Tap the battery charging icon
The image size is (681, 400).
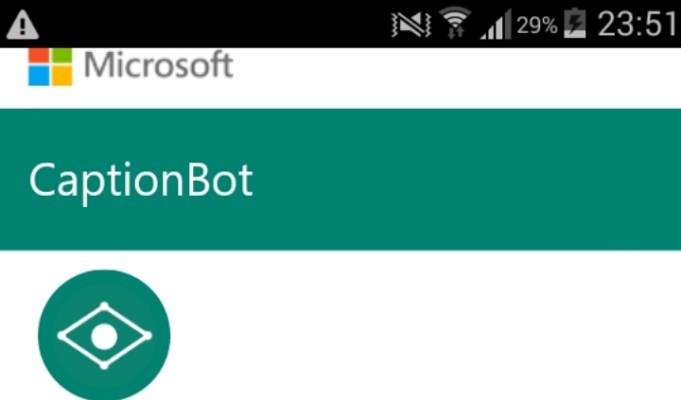[575, 23]
